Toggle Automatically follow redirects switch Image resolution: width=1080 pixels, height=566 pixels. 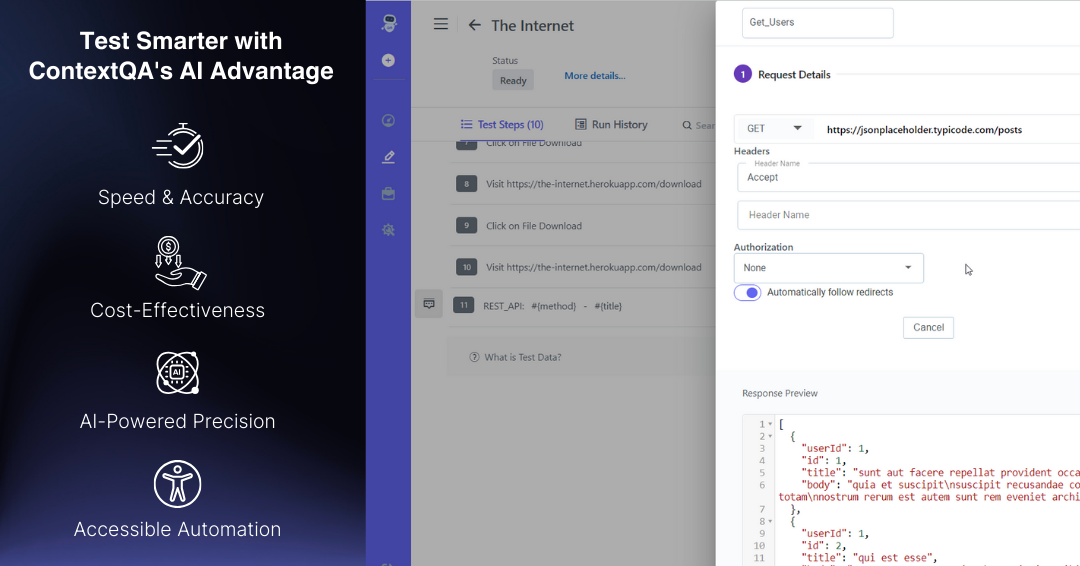point(747,293)
